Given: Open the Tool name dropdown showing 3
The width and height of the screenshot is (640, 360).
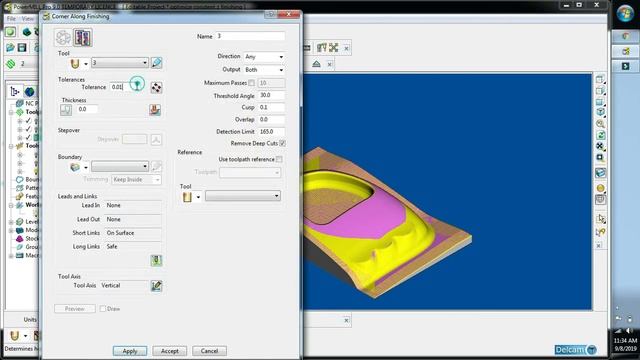Looking at the screenshot, I should (x=120, y=63).
